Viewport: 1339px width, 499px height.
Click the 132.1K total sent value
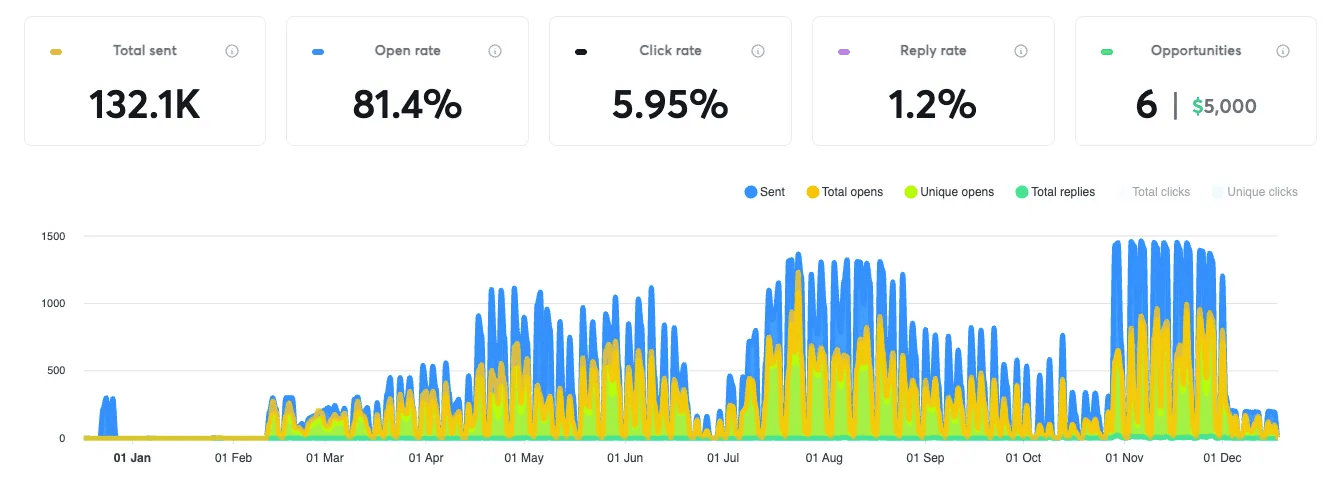point(145,105)
